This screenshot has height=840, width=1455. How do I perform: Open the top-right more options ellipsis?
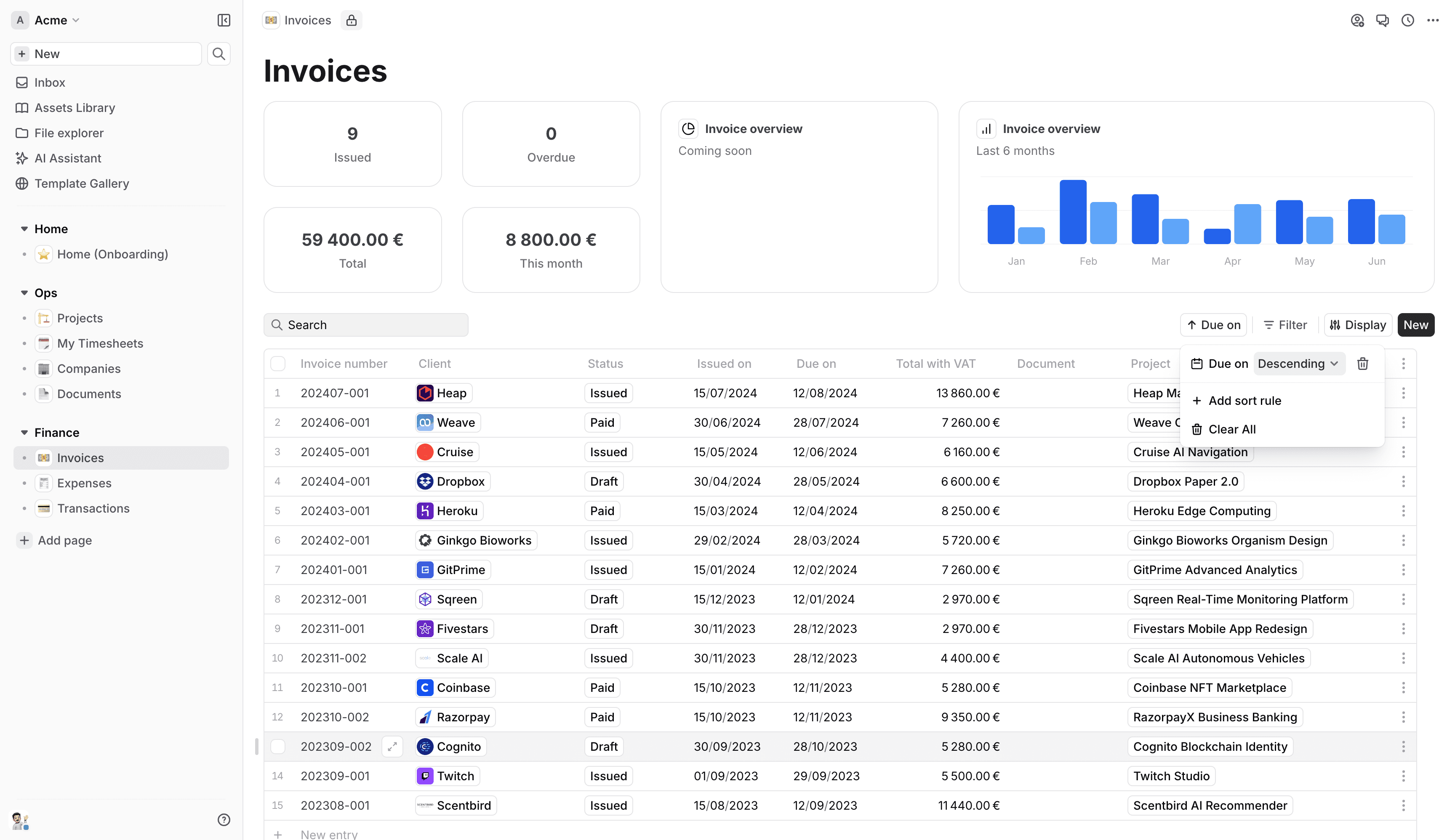point(1433,20)
